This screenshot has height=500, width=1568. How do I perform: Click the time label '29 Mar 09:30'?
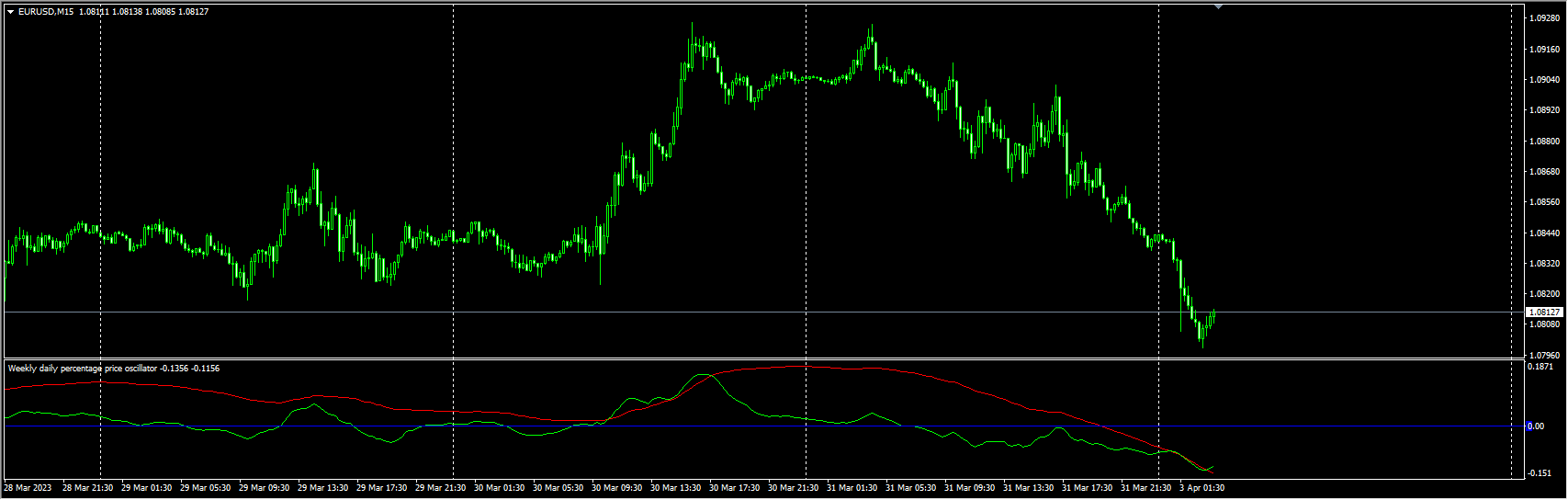coord(264,488)
